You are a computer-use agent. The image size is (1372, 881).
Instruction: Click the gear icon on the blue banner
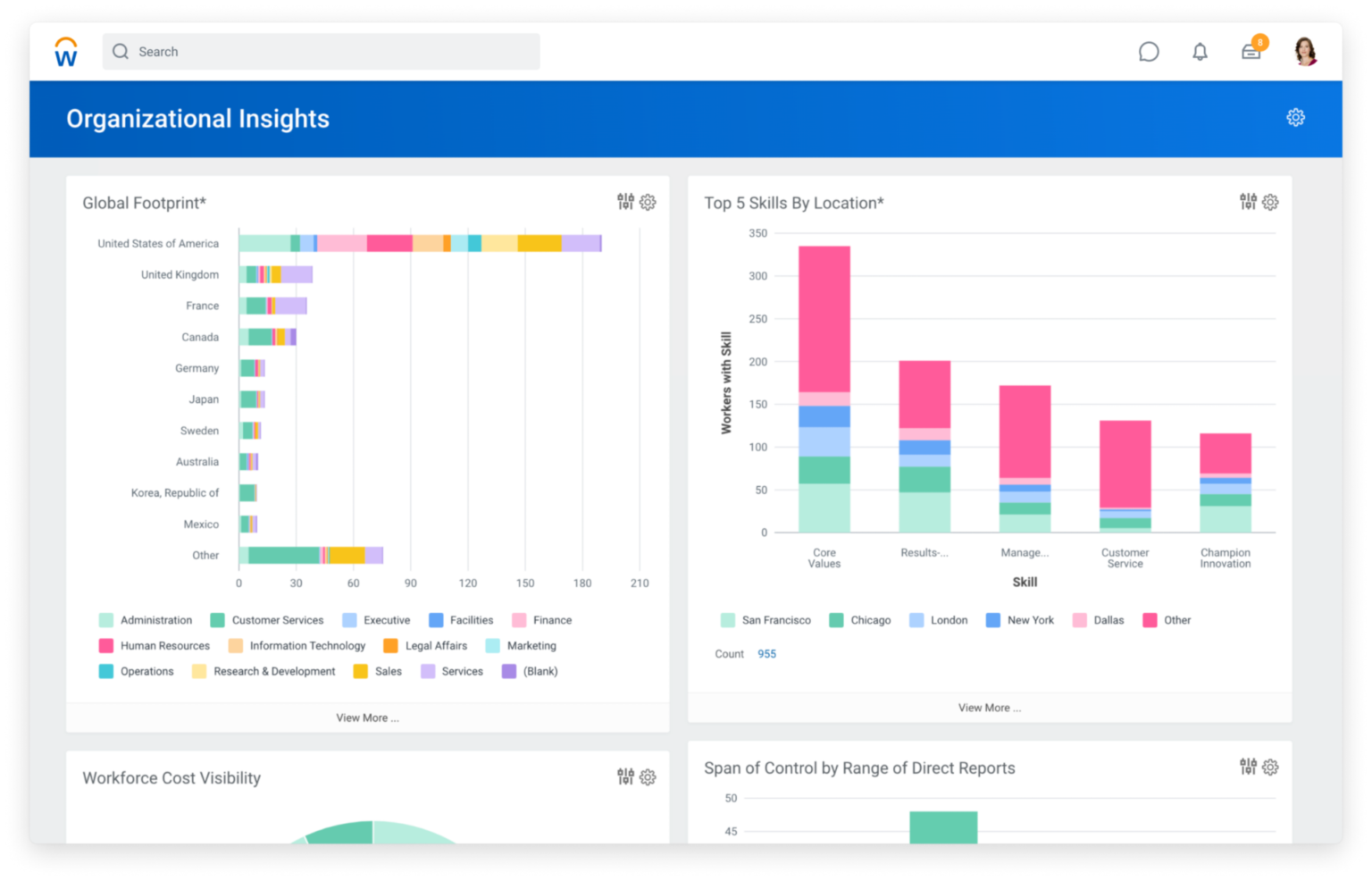point(1295,117)
